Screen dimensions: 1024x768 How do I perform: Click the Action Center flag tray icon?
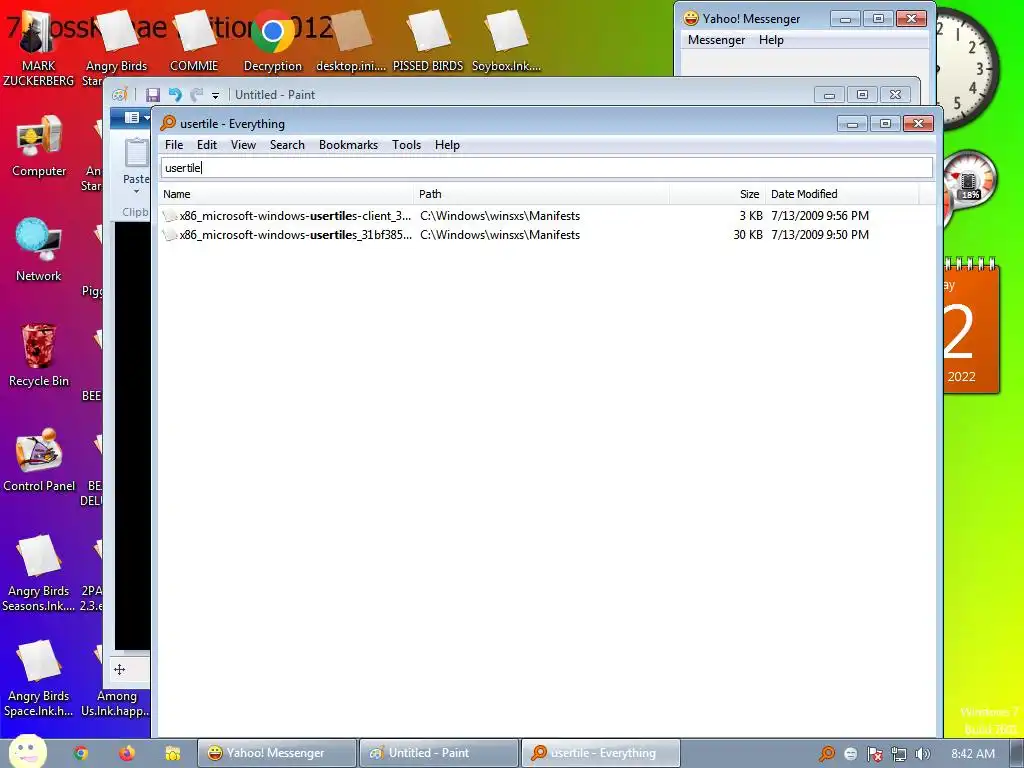[x=874, y=754]
